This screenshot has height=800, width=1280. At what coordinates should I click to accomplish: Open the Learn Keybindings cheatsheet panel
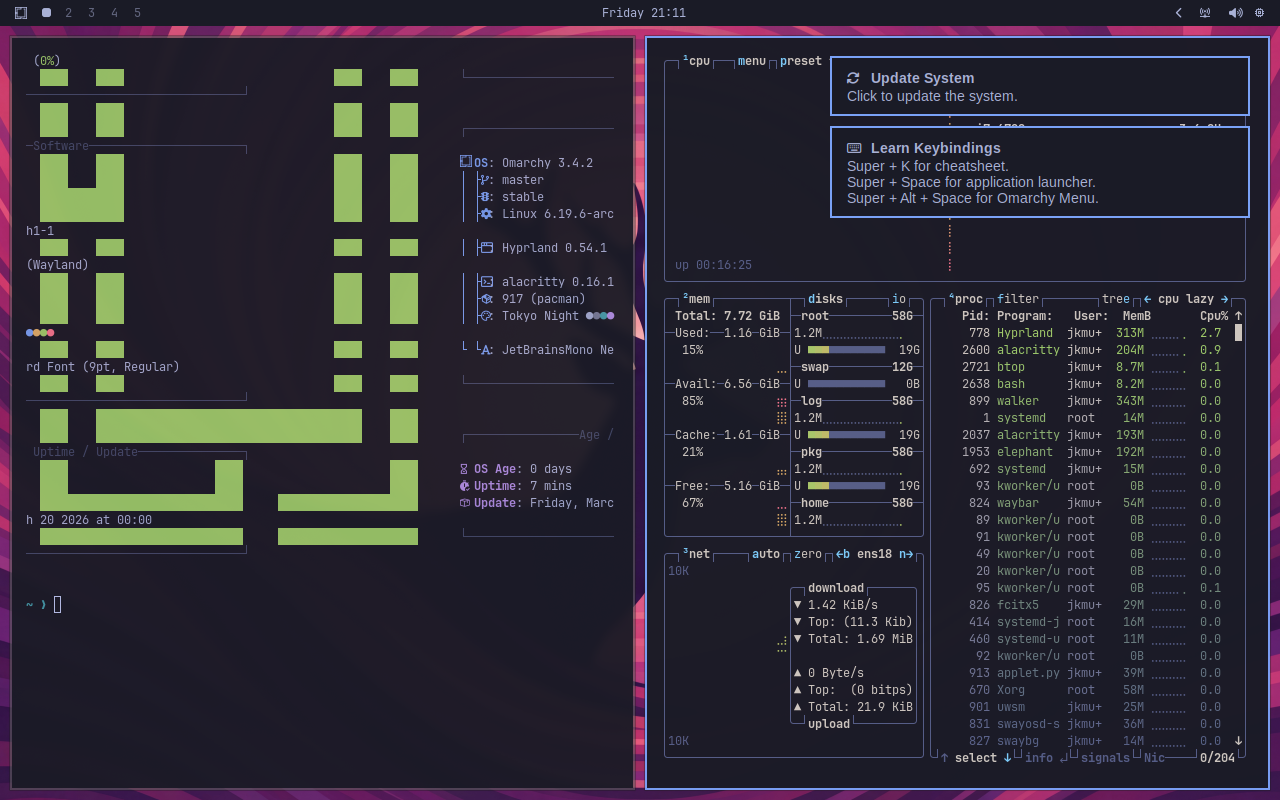1040,171
